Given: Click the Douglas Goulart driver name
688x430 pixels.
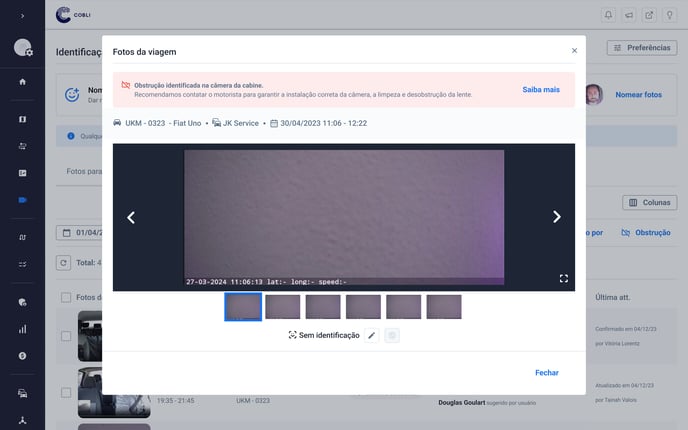Looking at the screenshot, I should (462, 402).
